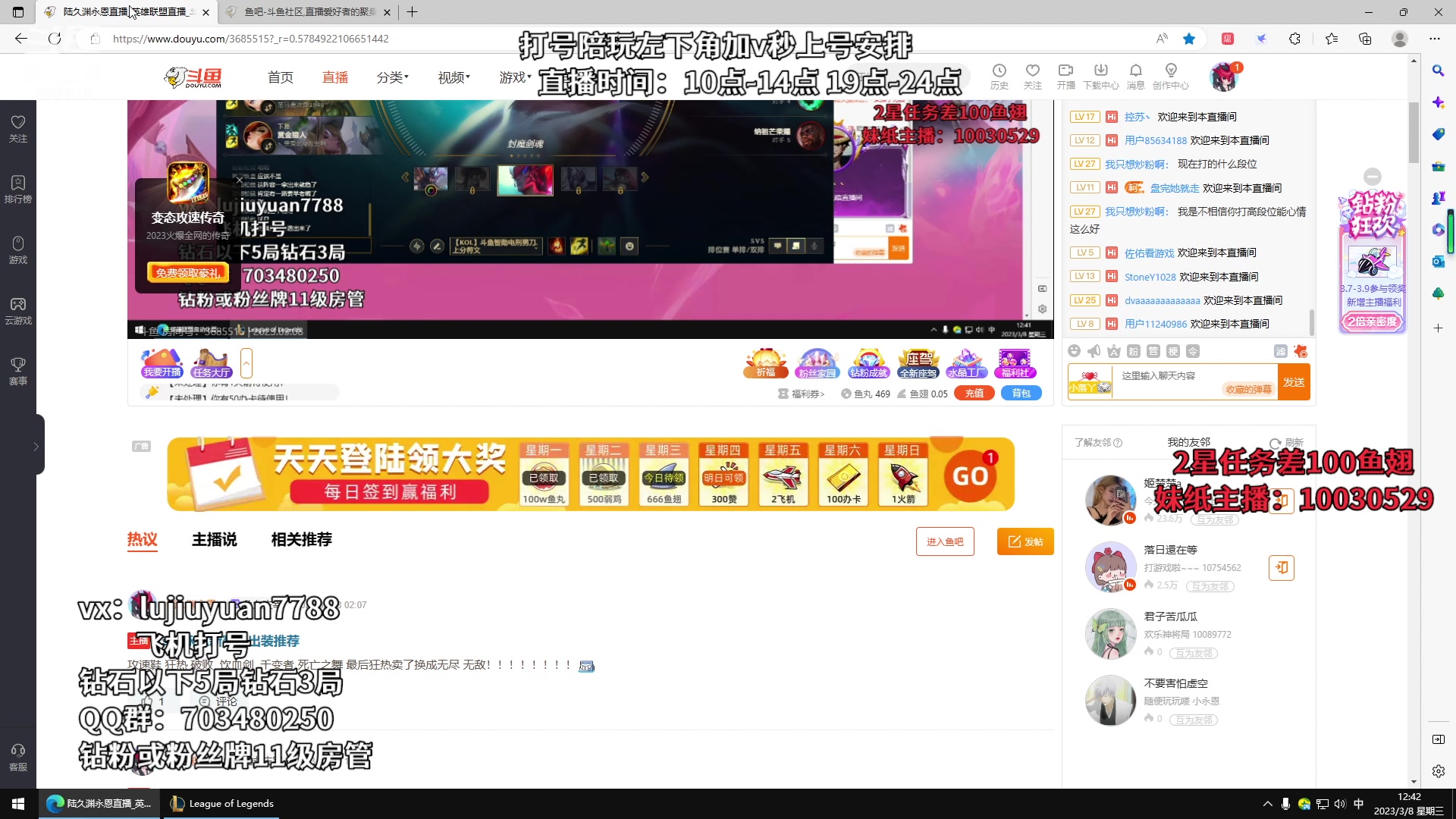Open the 关注 heart icon in header

[1032, 77]
